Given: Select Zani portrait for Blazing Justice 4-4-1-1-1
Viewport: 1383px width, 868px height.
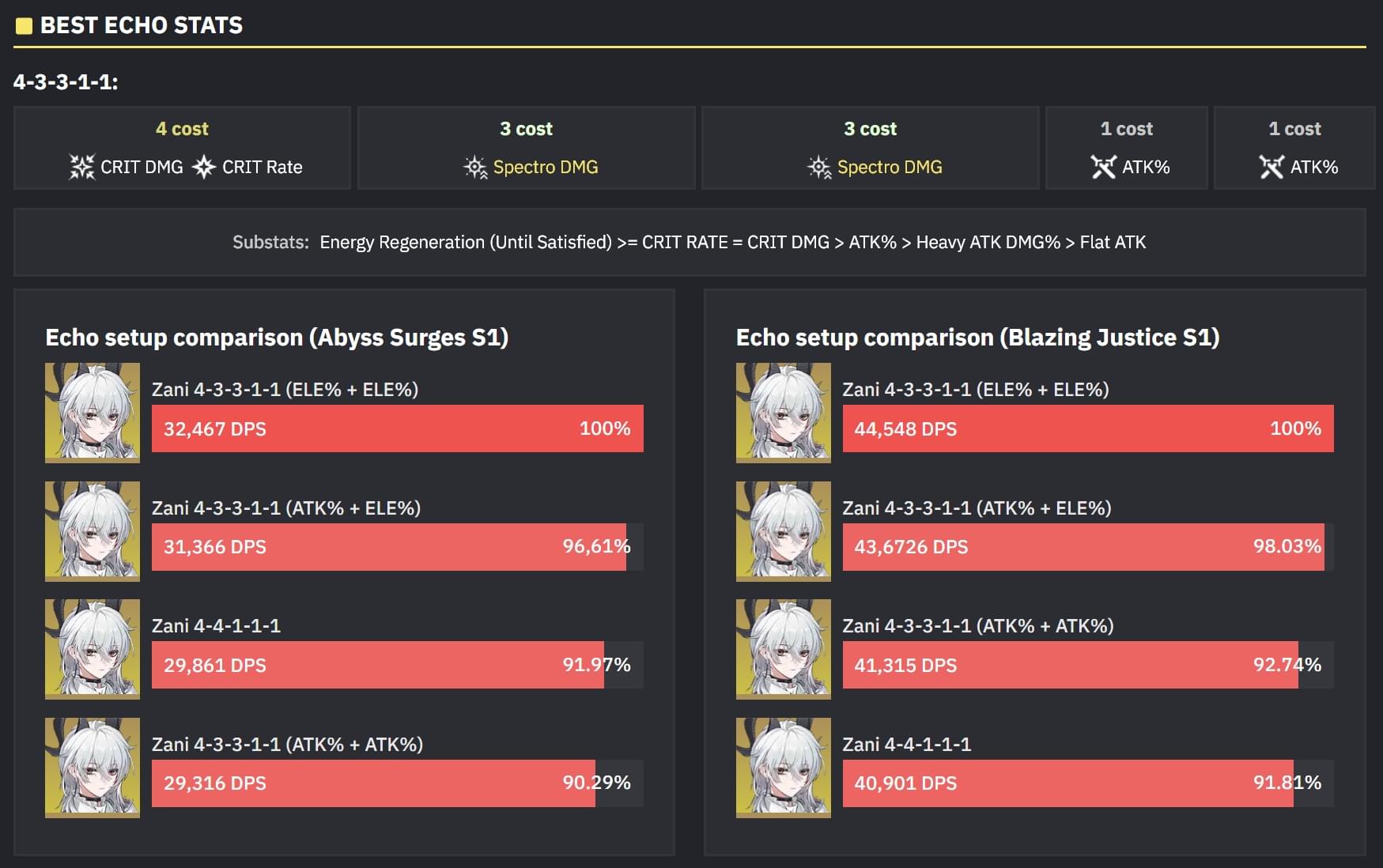Looking at the screenshot, I should [784, 768].
